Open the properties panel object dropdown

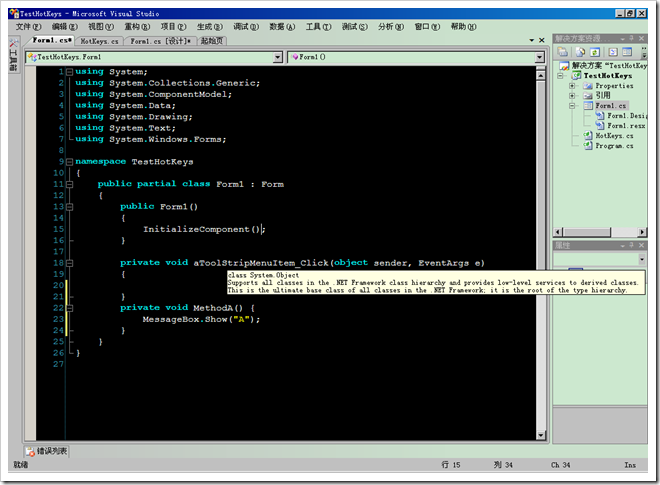tap(642, 259)
